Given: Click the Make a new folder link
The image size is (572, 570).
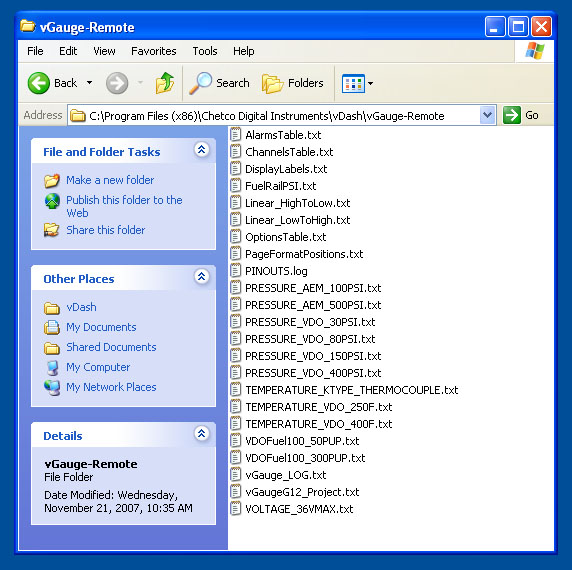Looking at the screenshot, I should tap(110, 180).
